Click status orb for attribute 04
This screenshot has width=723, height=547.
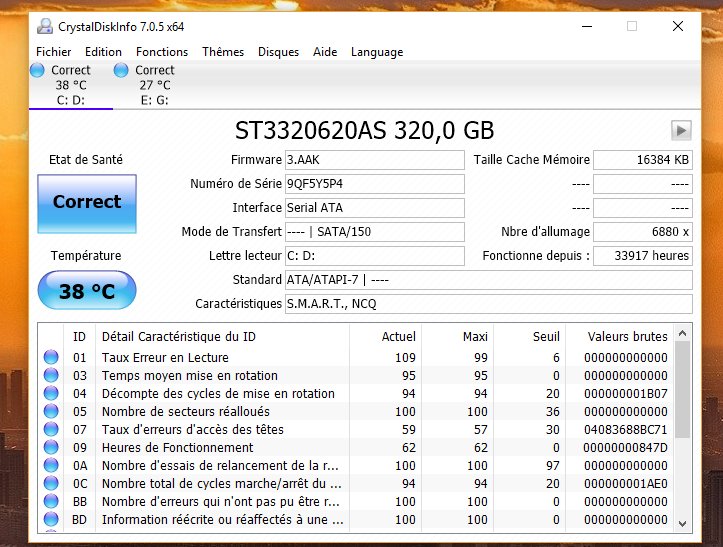51,393
